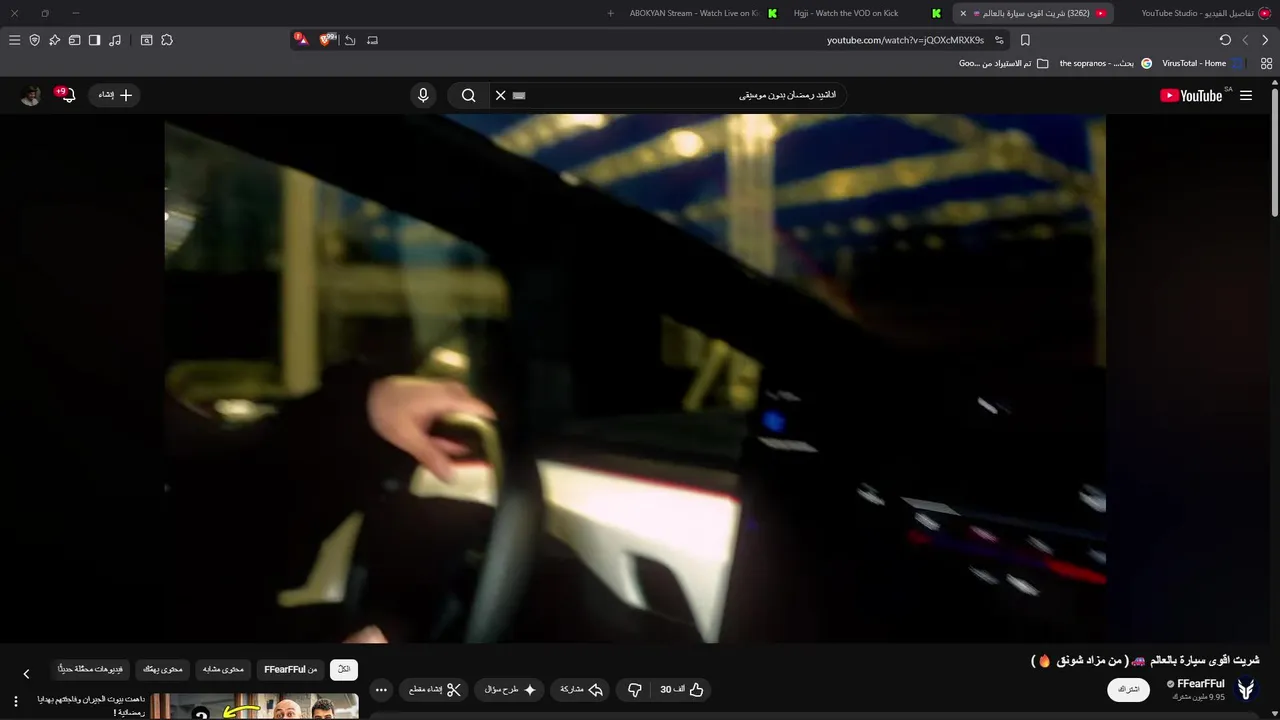
Task: Open the apps grid icon in bookmarks bar
Action: (x=1266, y=63)
